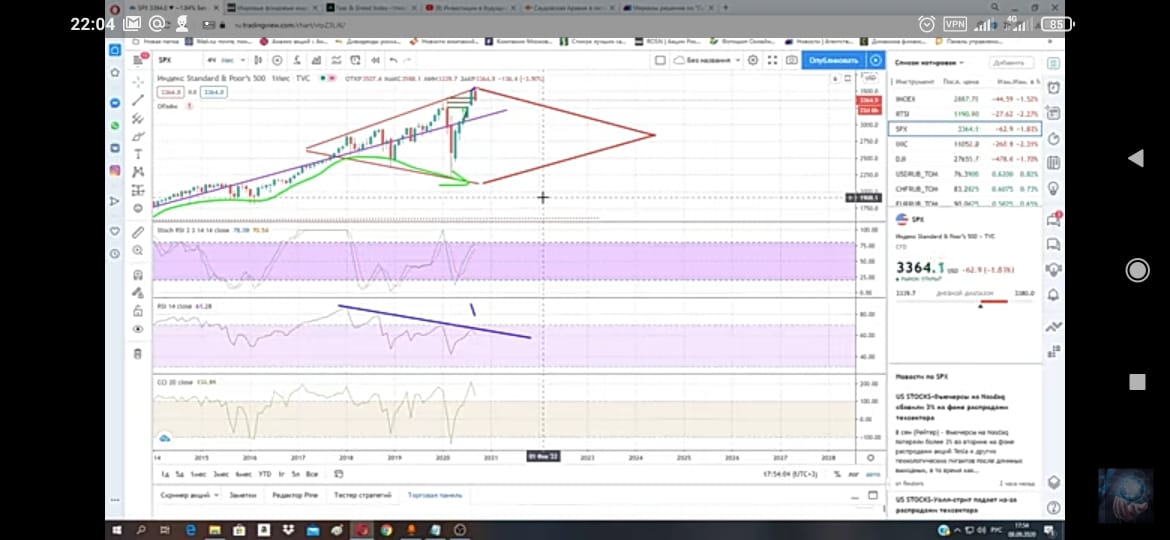This screenshot has height=540, width=1170.
Task: Toggle magnet mode for drawings
Action: tap(138, 275)
